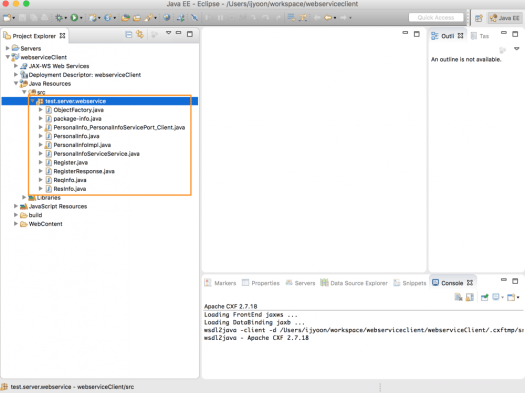
Task: Close the Outline view tab
Action: pos(460,35)
